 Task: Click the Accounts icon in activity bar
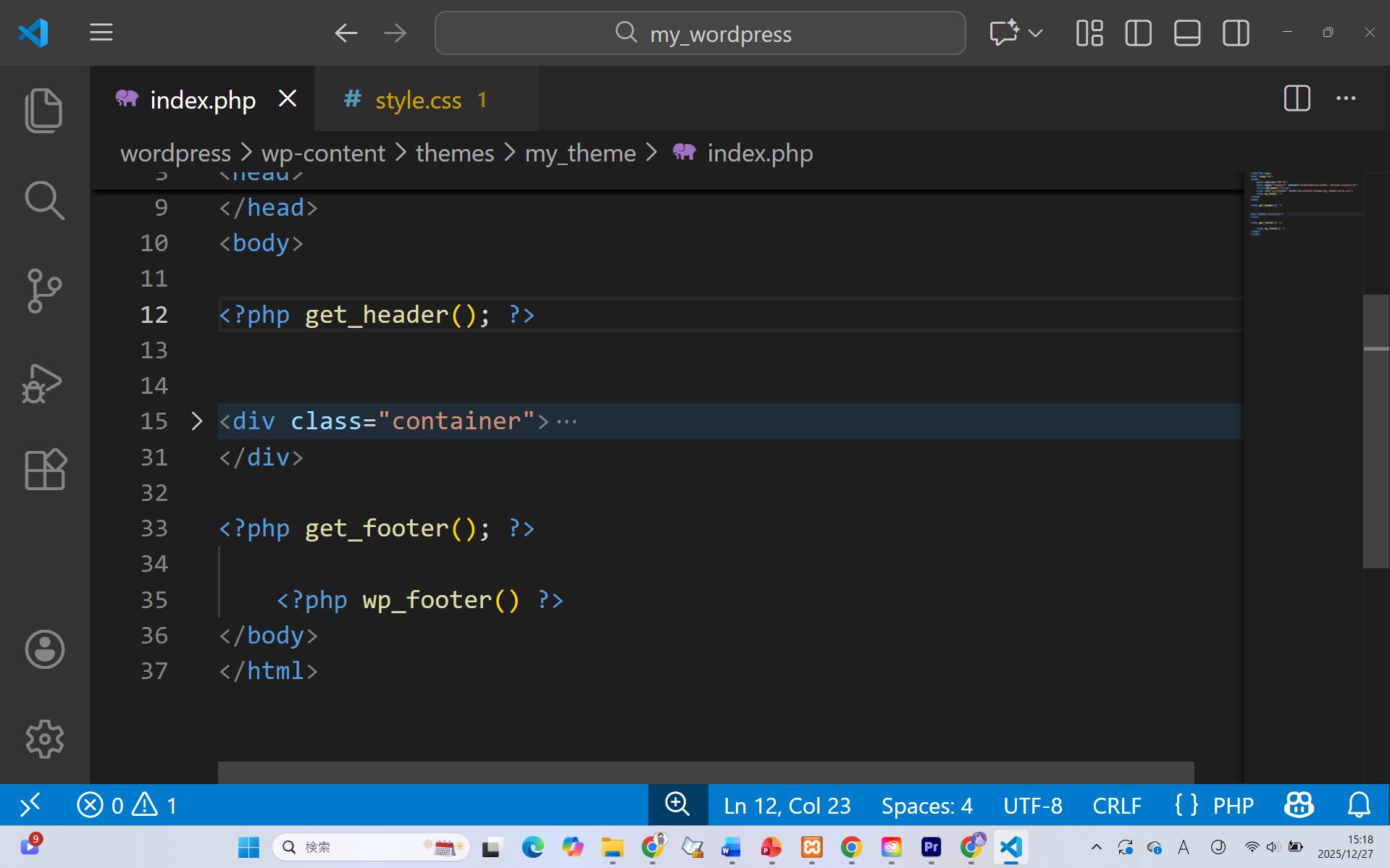[x=44, y=649]
